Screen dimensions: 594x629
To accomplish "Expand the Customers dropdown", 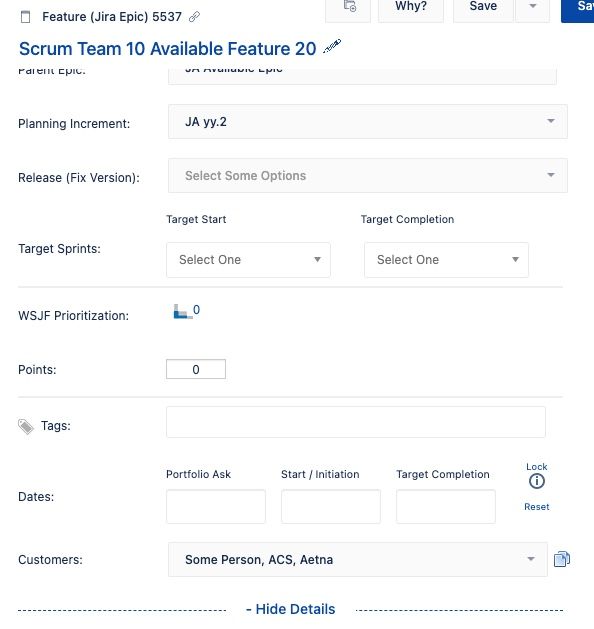I will click(x=358, y=559).
